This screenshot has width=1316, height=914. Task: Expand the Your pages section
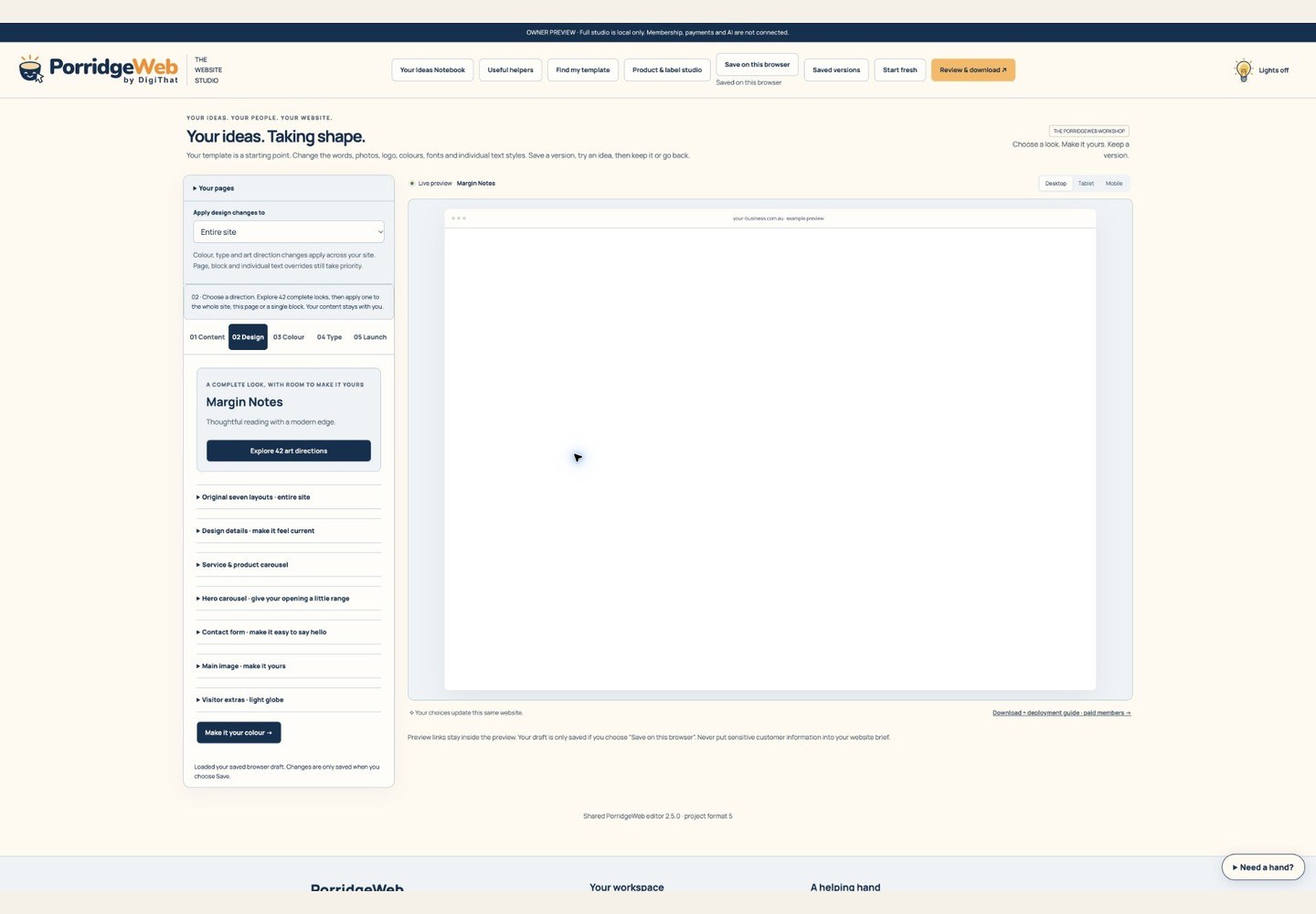coord(289,188)
